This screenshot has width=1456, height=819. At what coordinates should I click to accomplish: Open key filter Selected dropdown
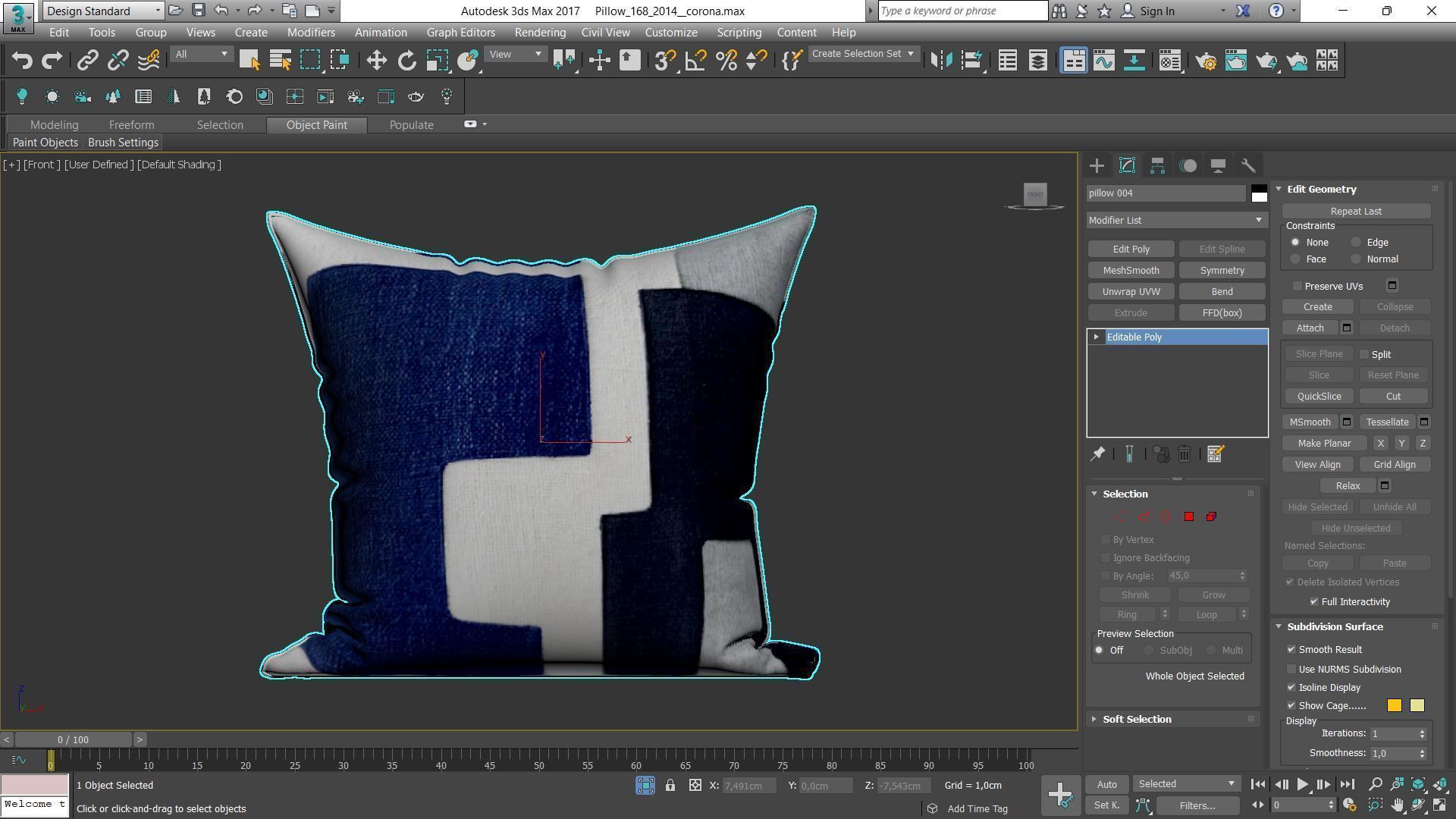(1186, 784)
